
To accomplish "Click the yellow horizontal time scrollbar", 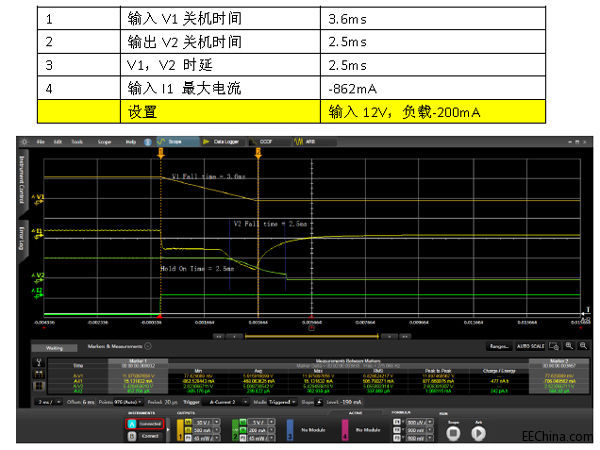I will pos(311,337).
